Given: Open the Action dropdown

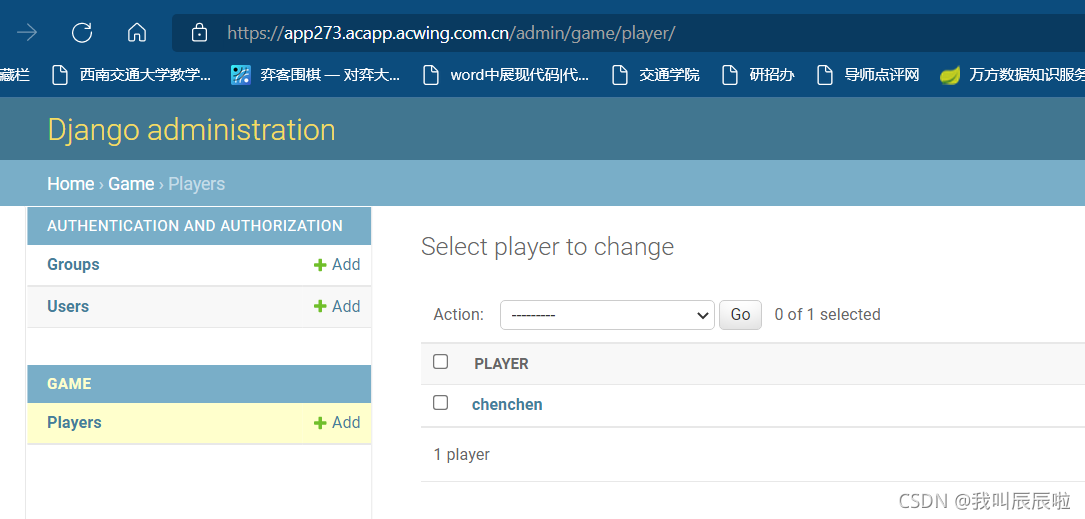Looking at the screenshot, I should pos(607,315).
